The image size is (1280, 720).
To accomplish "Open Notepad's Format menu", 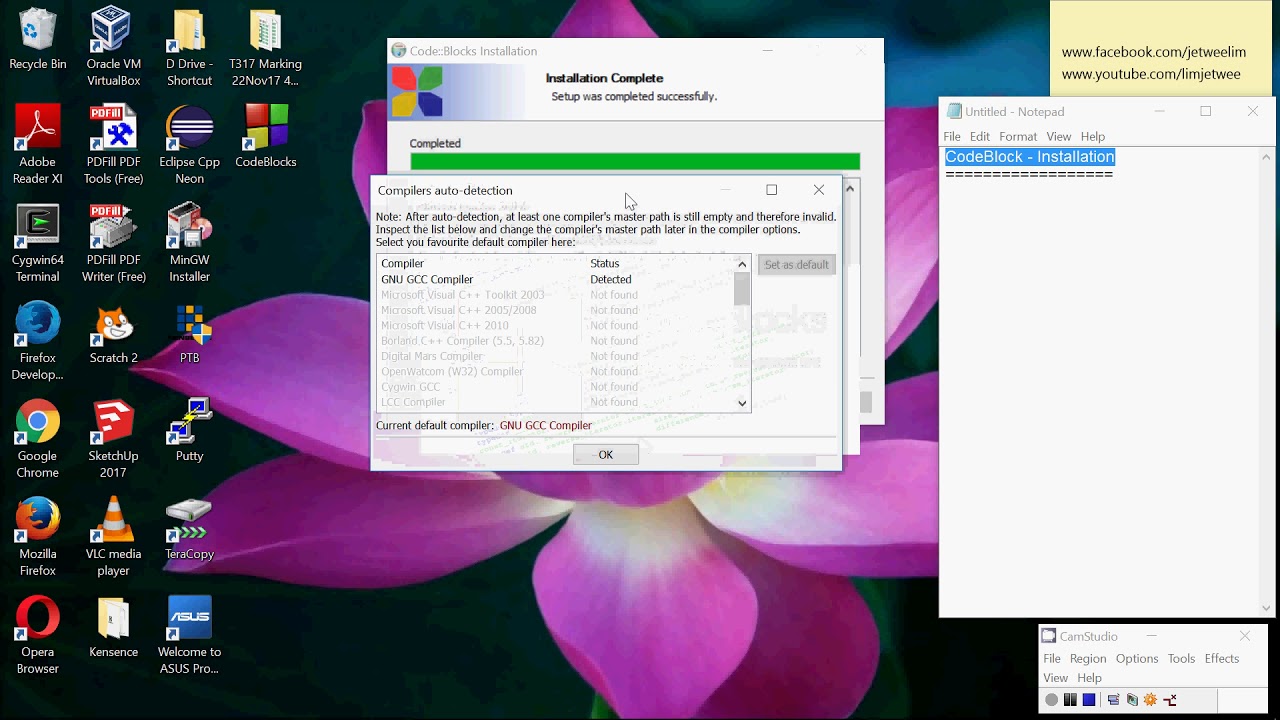I will tap(1017, 137).
